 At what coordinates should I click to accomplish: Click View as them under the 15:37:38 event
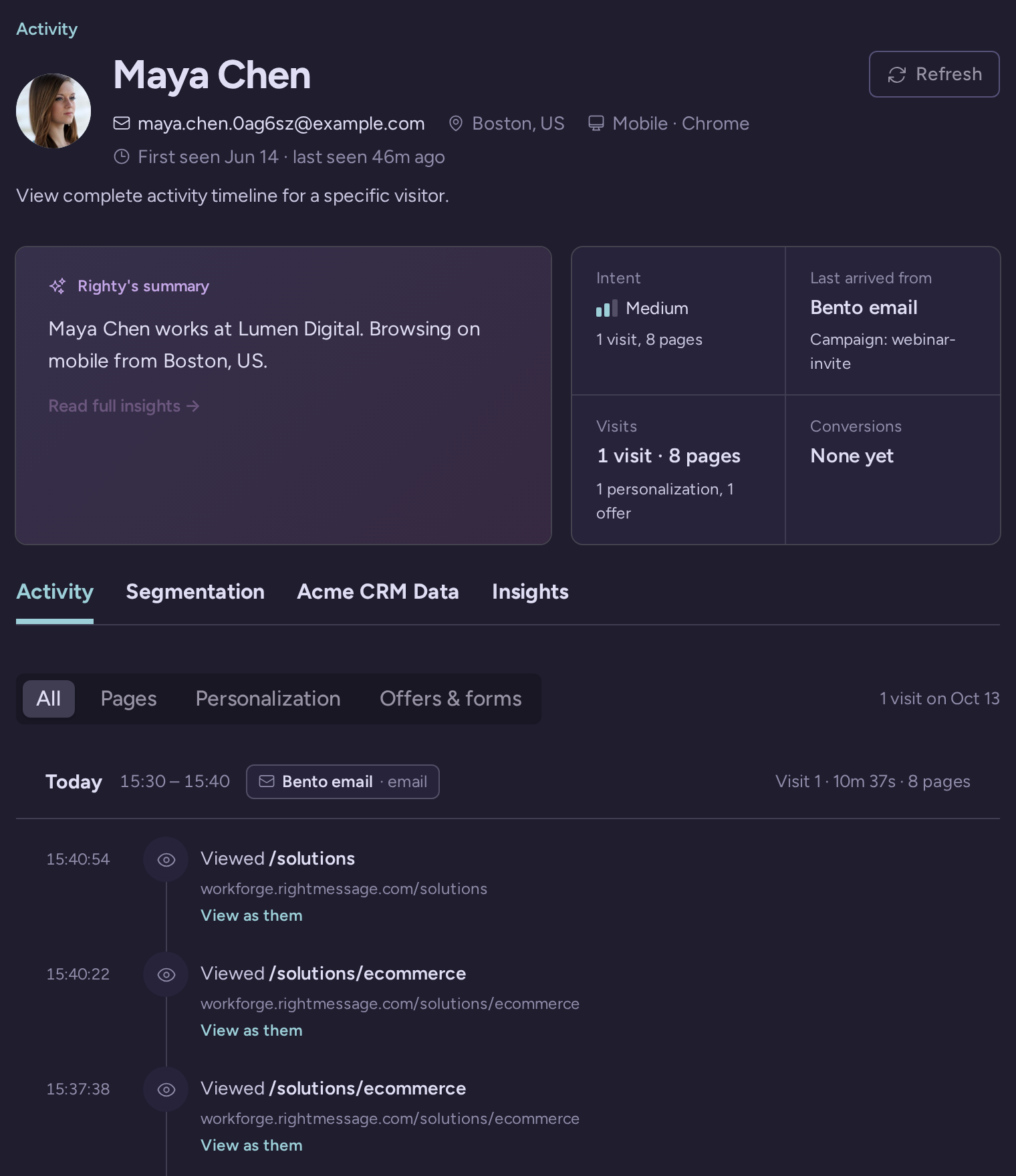[251, 1145]
